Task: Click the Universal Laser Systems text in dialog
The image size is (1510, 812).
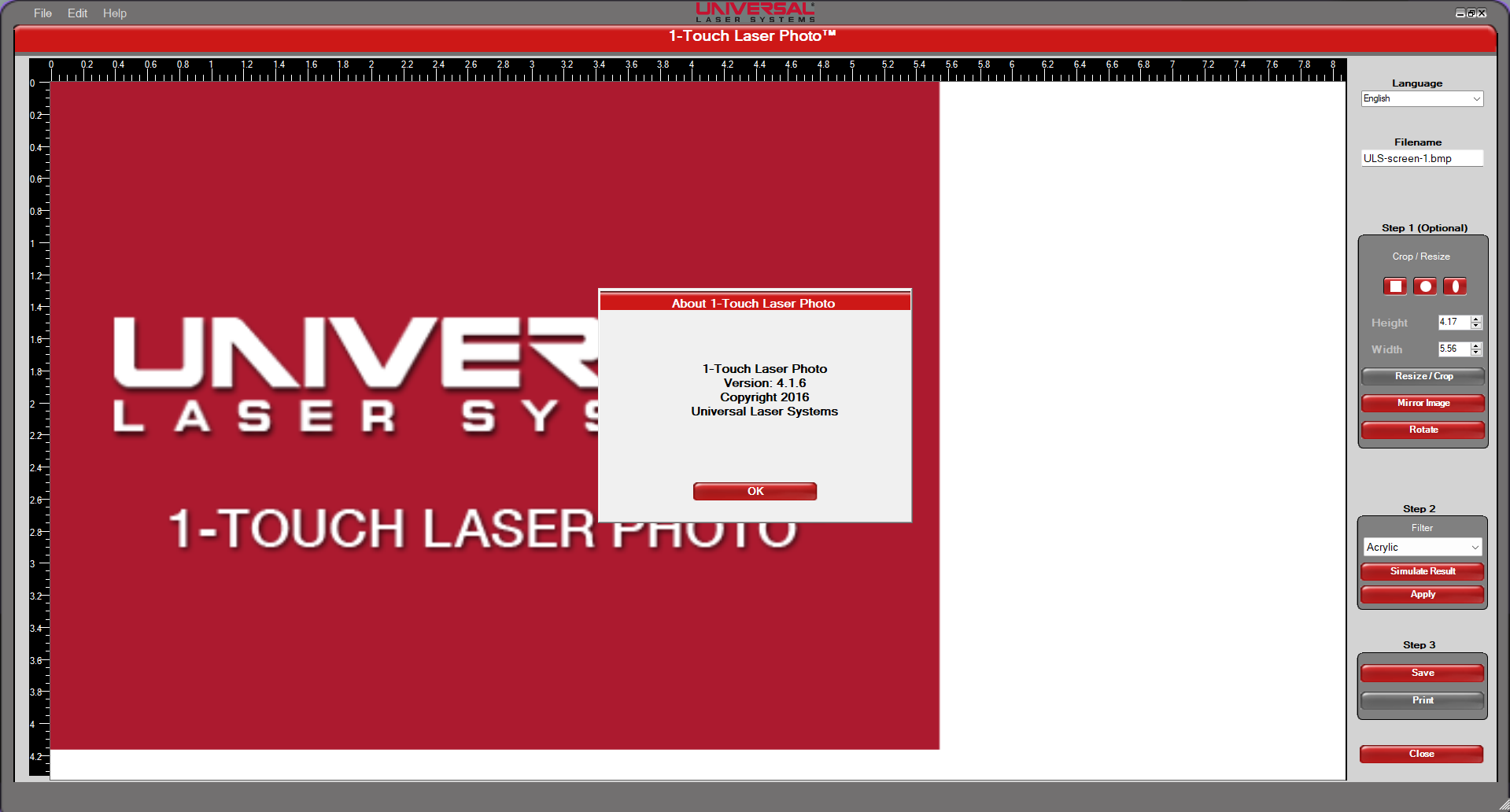Action: pos(765,412)
